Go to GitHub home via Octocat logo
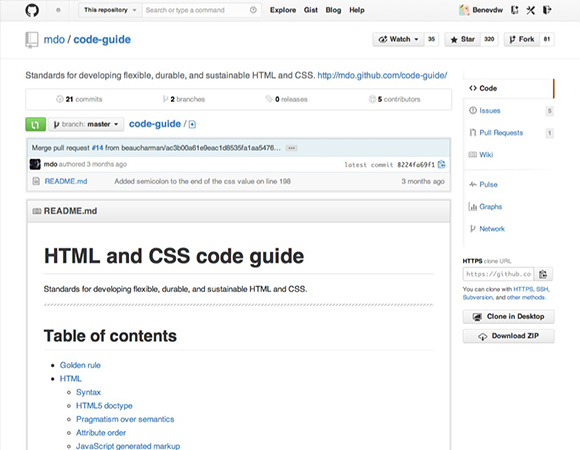This screenshot has height=450, width=580. pyautogui.click(x=32, y=10)
